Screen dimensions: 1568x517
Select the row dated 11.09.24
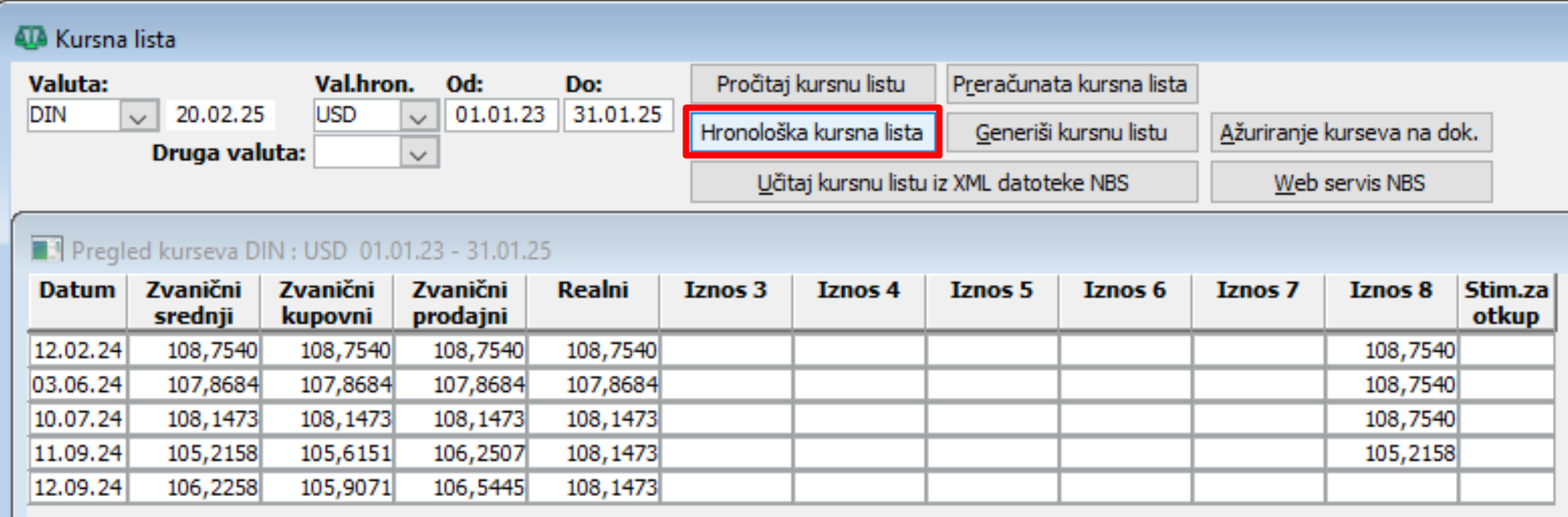pyautogui.click(x=792, y=453)
